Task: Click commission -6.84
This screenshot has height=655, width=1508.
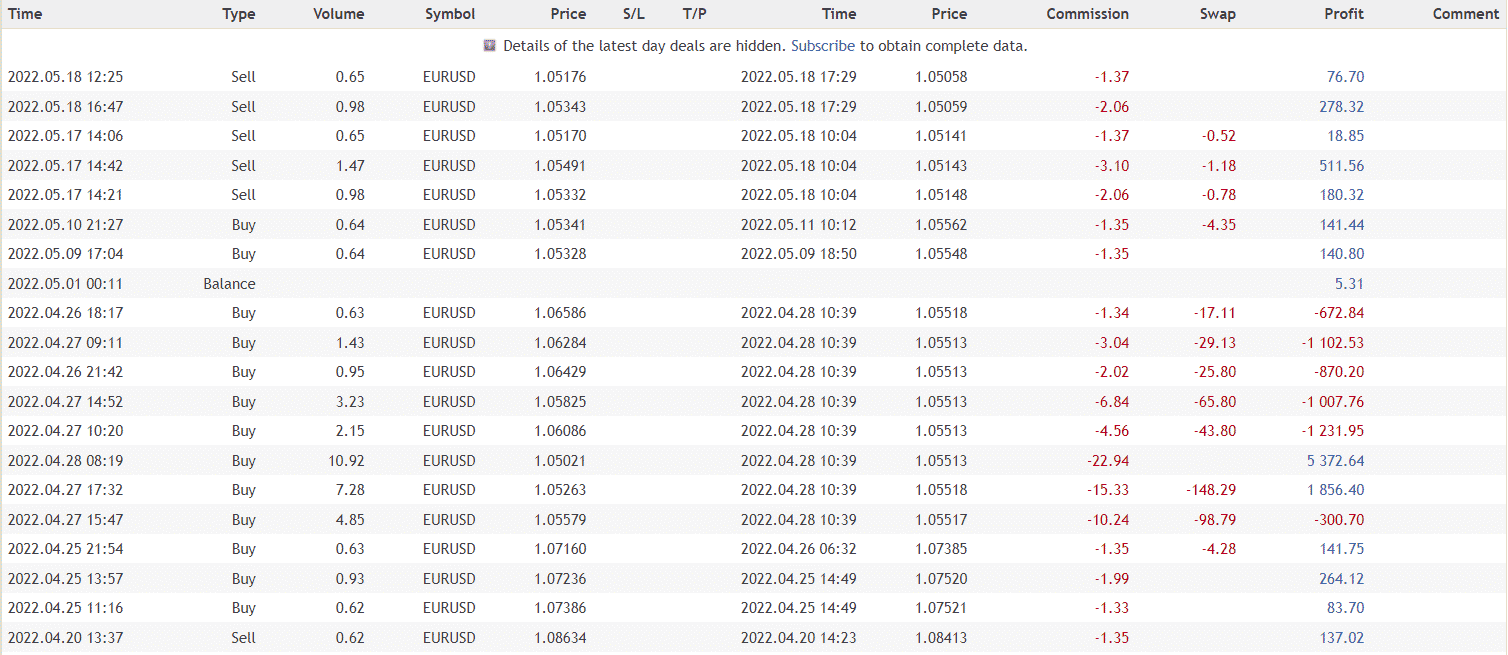Action: pos(1112,402)
